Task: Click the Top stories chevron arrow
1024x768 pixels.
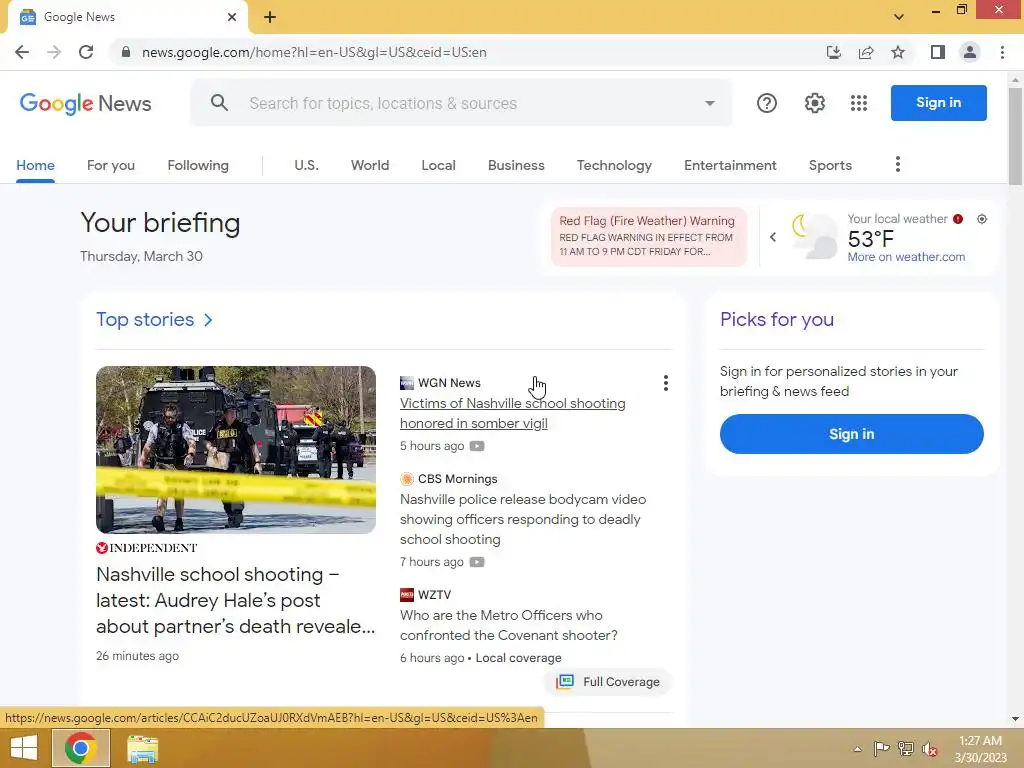Action: [x=208, y=320]
